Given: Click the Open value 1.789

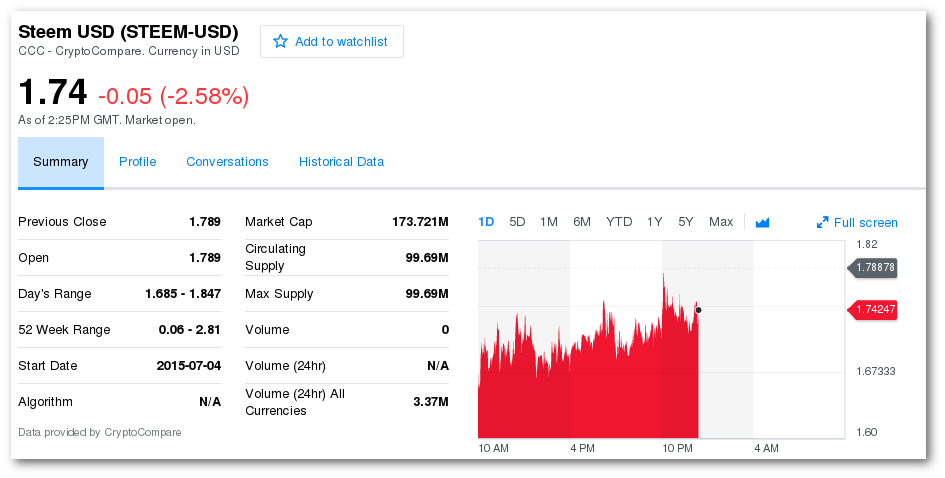Looking at the screenshot, I should (205, 257).
